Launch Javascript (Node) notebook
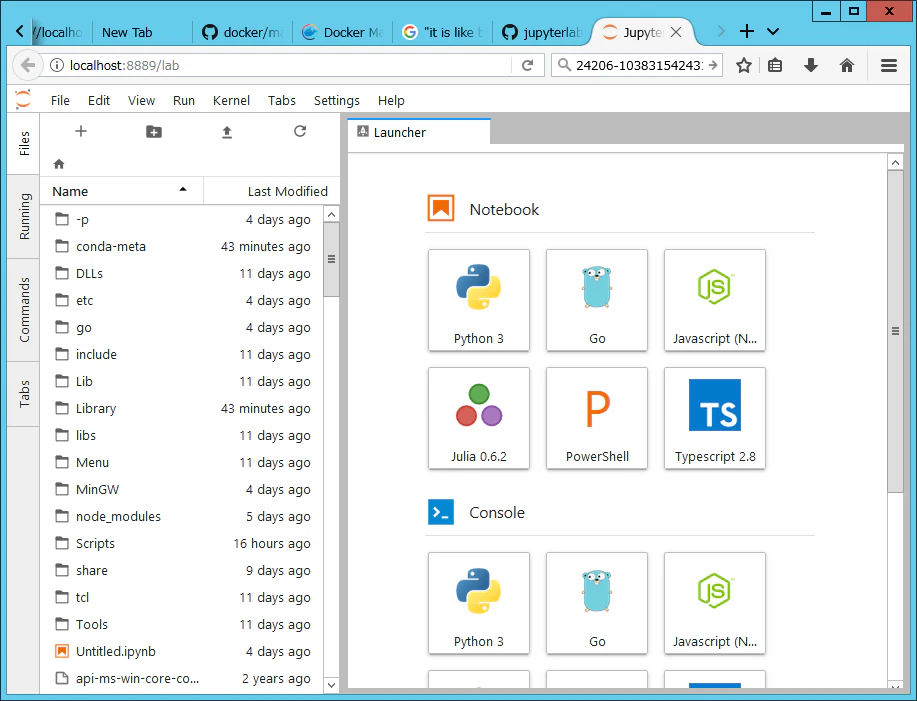 pos(715,301)
